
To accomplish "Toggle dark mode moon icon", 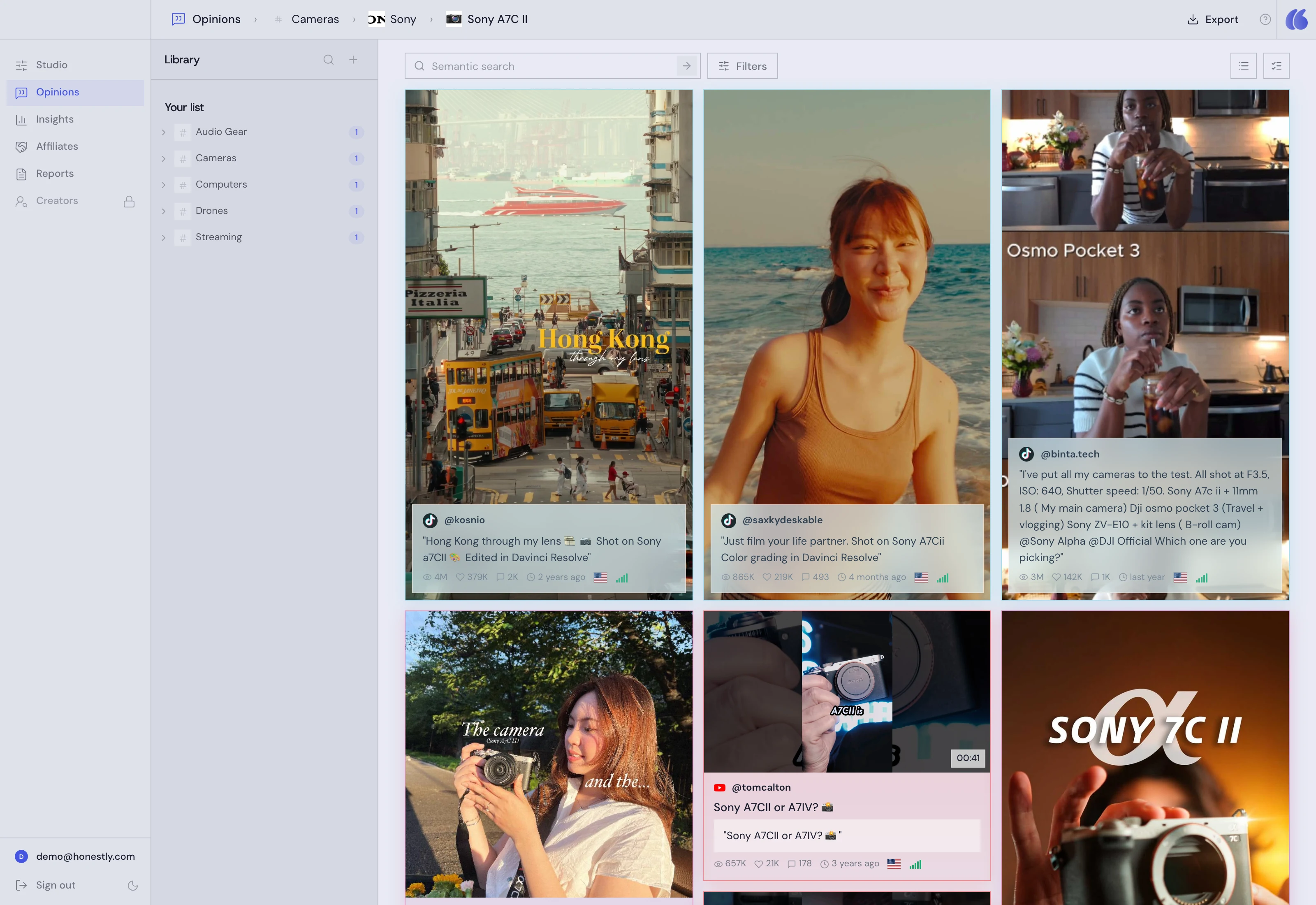I will coord(132,886).
